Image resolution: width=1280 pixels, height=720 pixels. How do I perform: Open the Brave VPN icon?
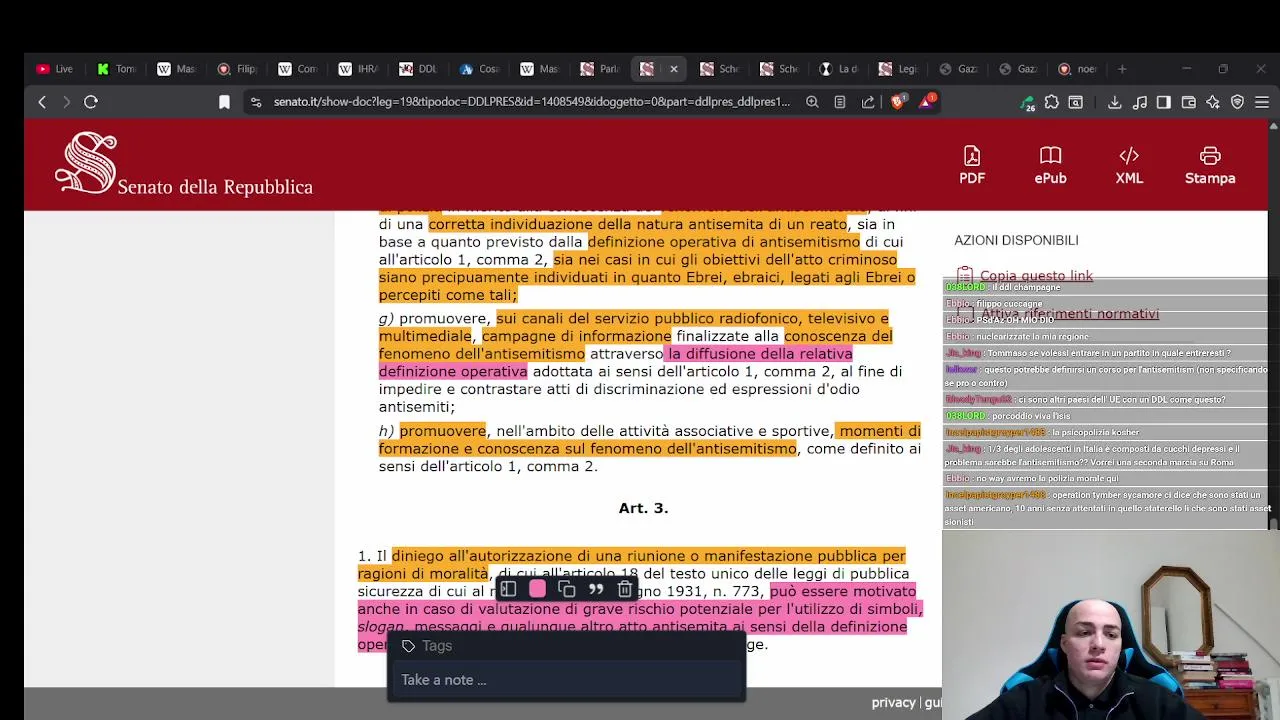pos(1237,101)
